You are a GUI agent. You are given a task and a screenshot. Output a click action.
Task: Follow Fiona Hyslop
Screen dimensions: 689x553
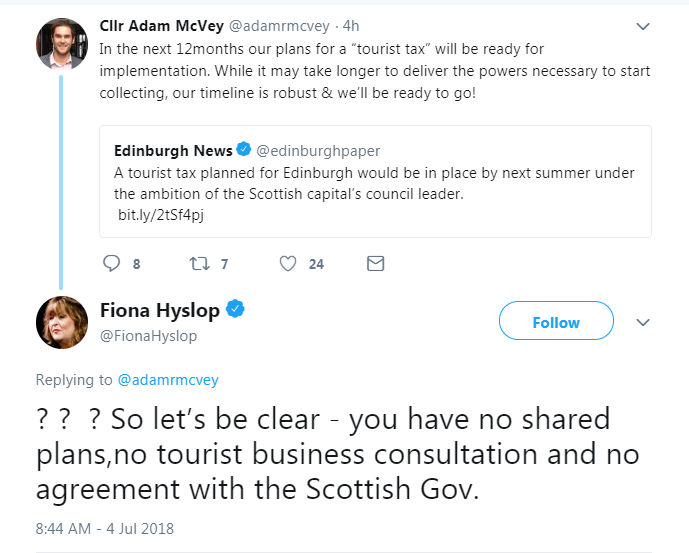click(x=555, y=322)
